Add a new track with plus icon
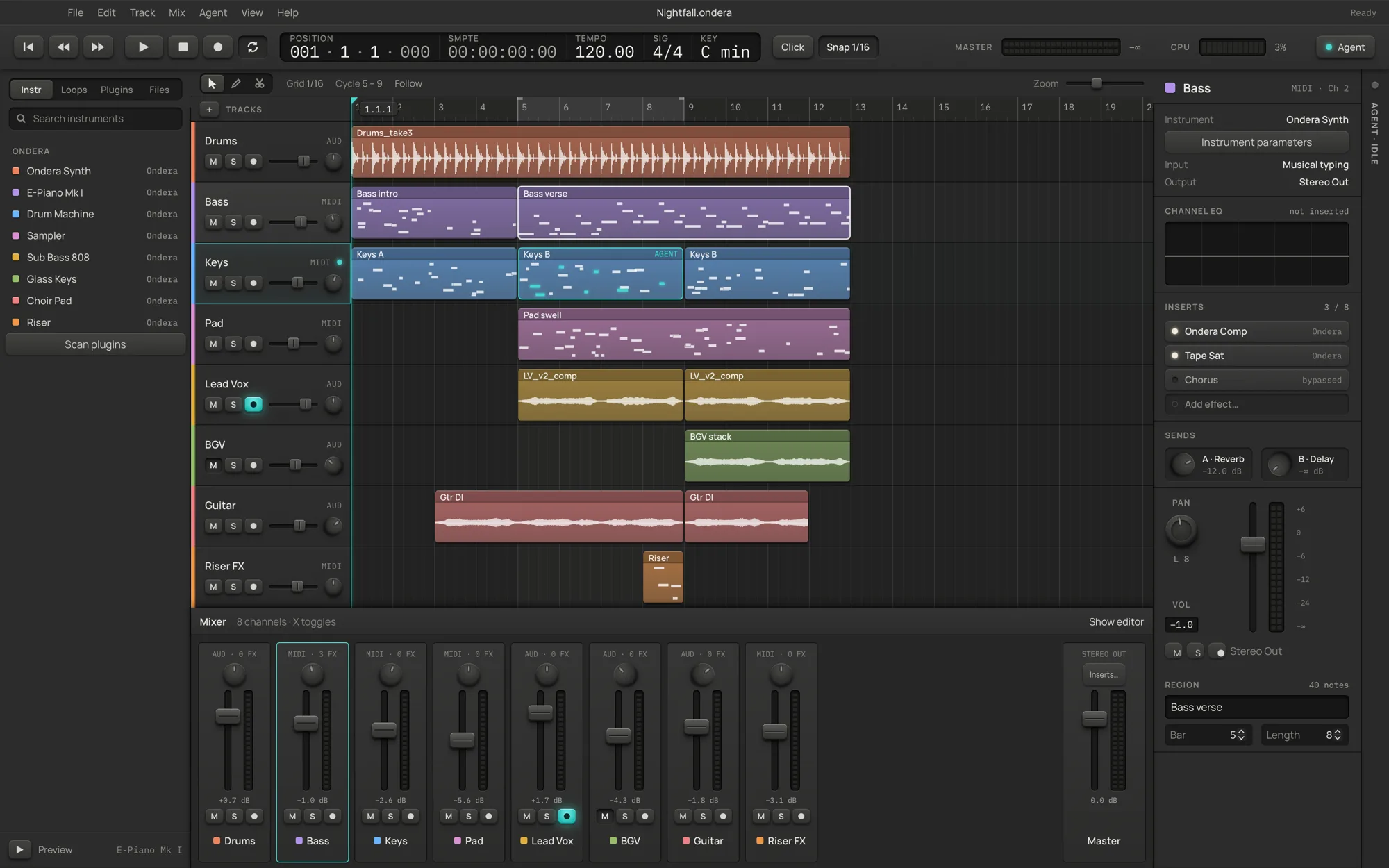Viewport: 1389px width, 868px height. (209, 109)
